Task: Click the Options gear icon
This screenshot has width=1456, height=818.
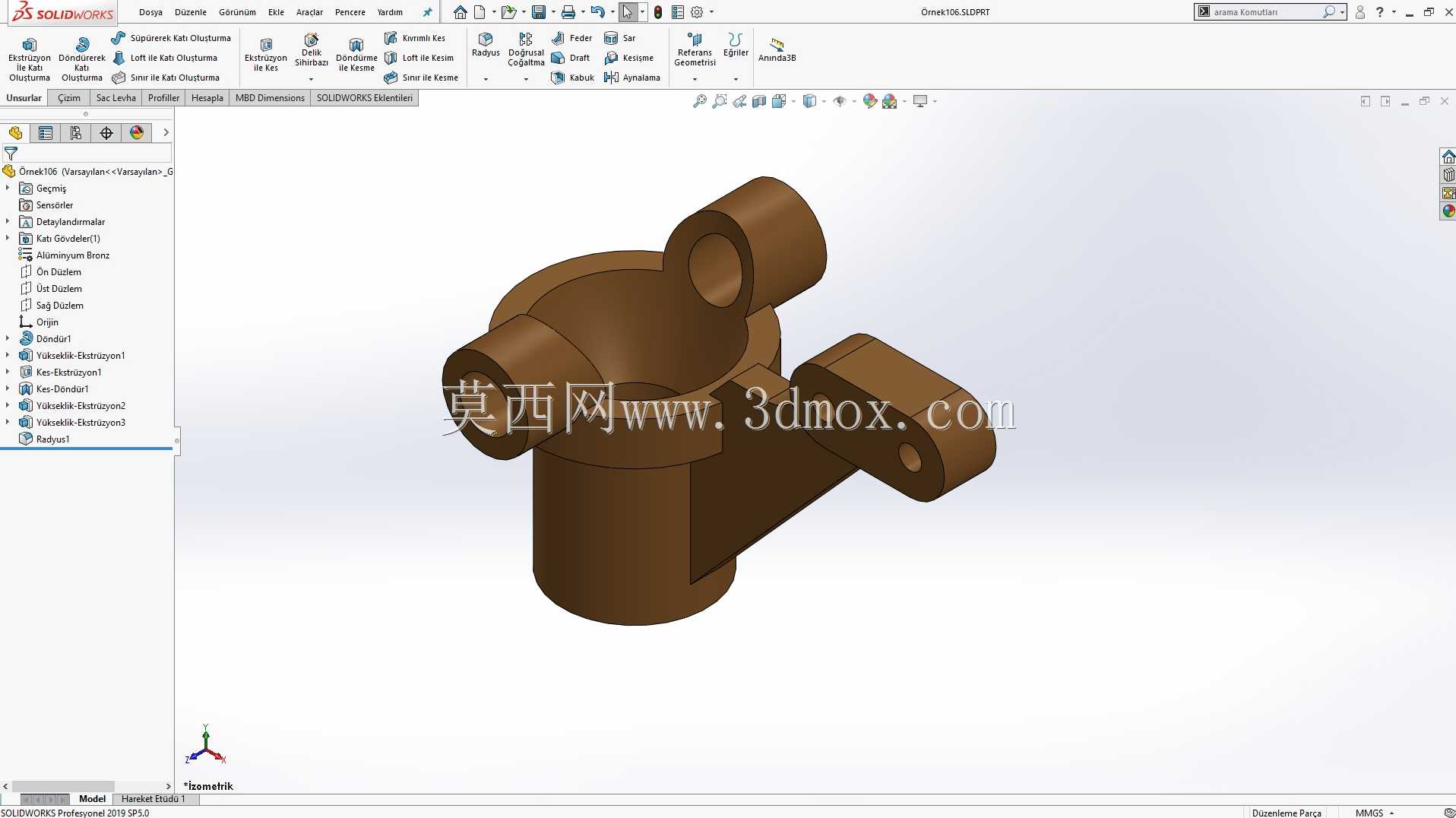Action: click(x=696, y=12)
